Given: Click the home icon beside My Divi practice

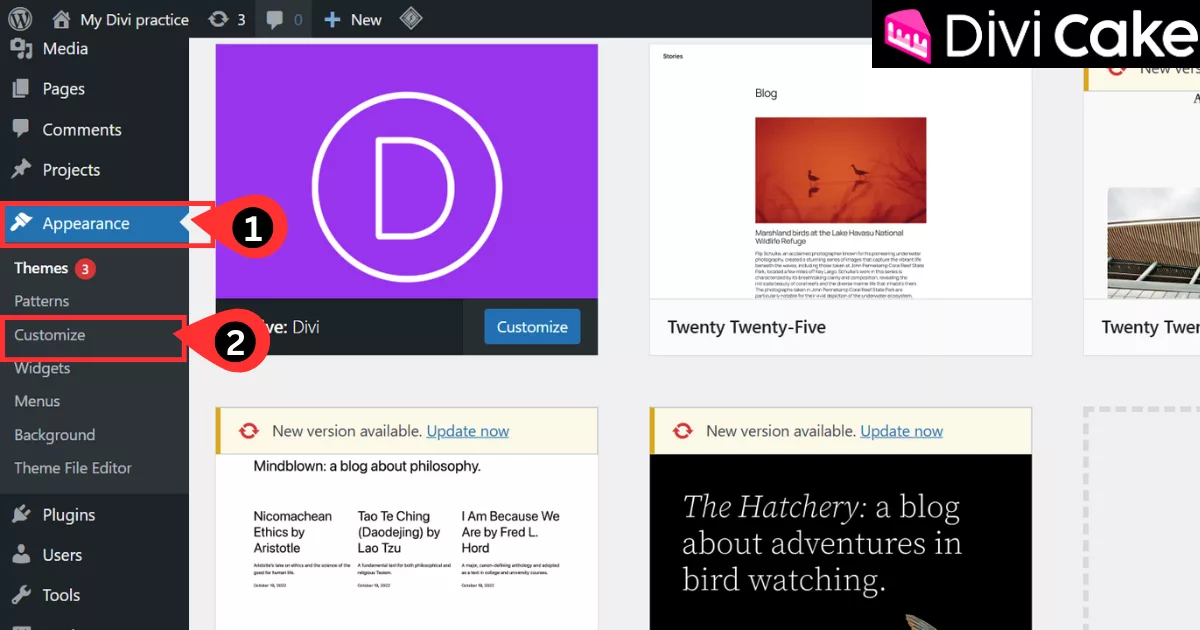Looking at the screenshot, I should point(61,19).
